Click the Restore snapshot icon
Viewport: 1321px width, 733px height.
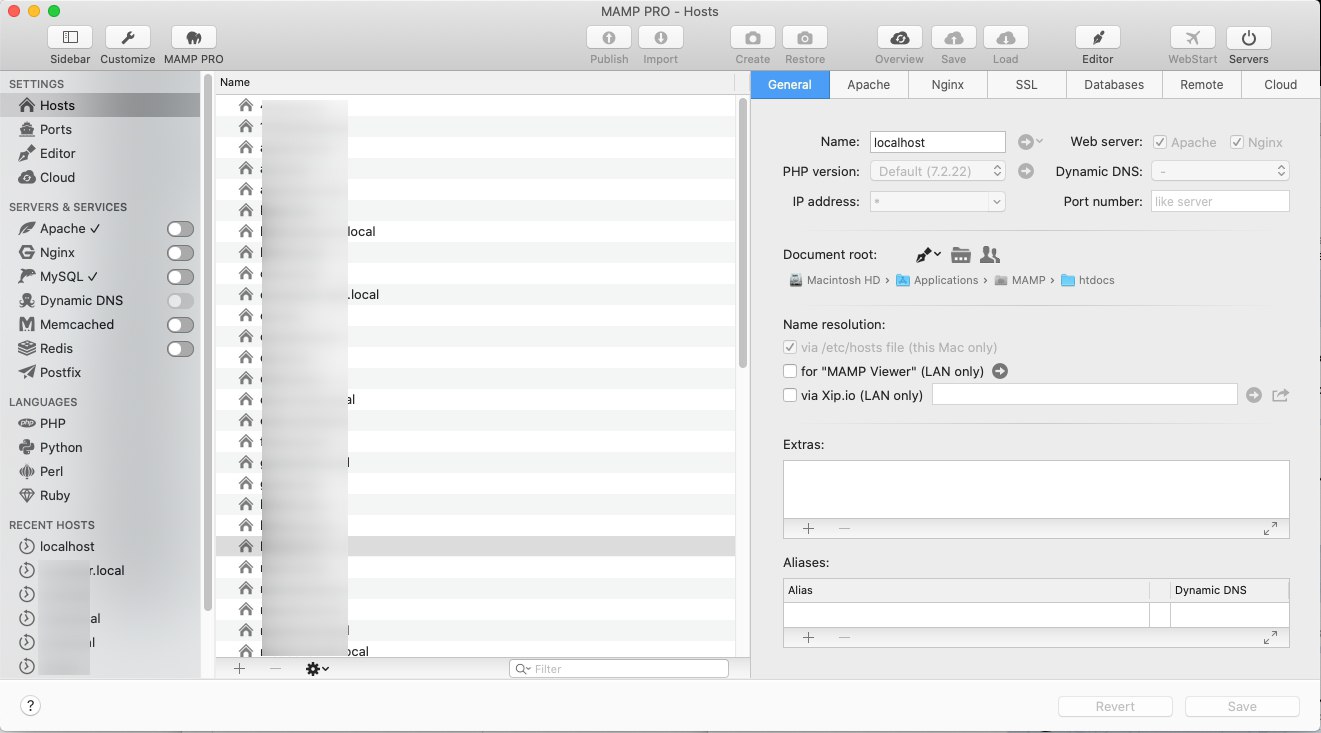(x=805, y=37)
